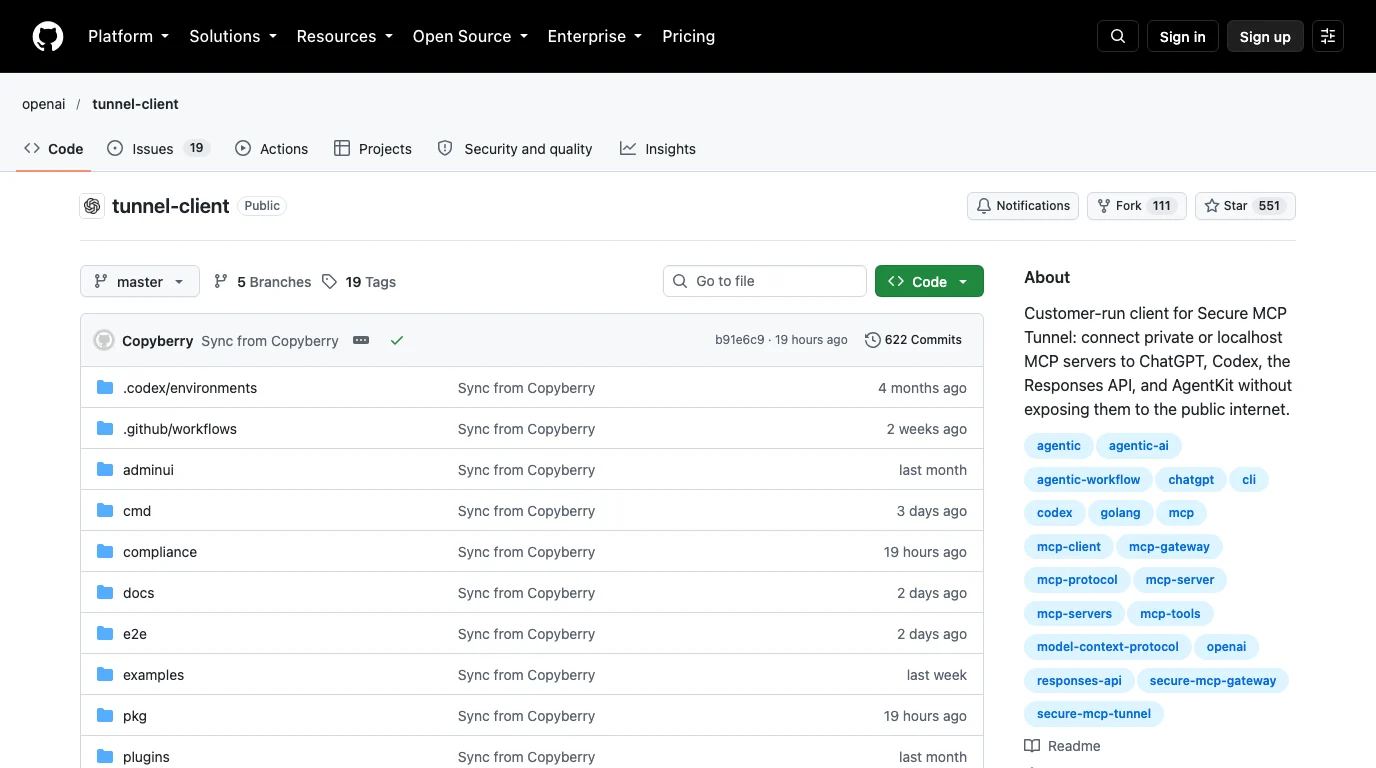The image size is (1376, 768).
Task: Expand the Solutions menu
Action: (233, 36)
